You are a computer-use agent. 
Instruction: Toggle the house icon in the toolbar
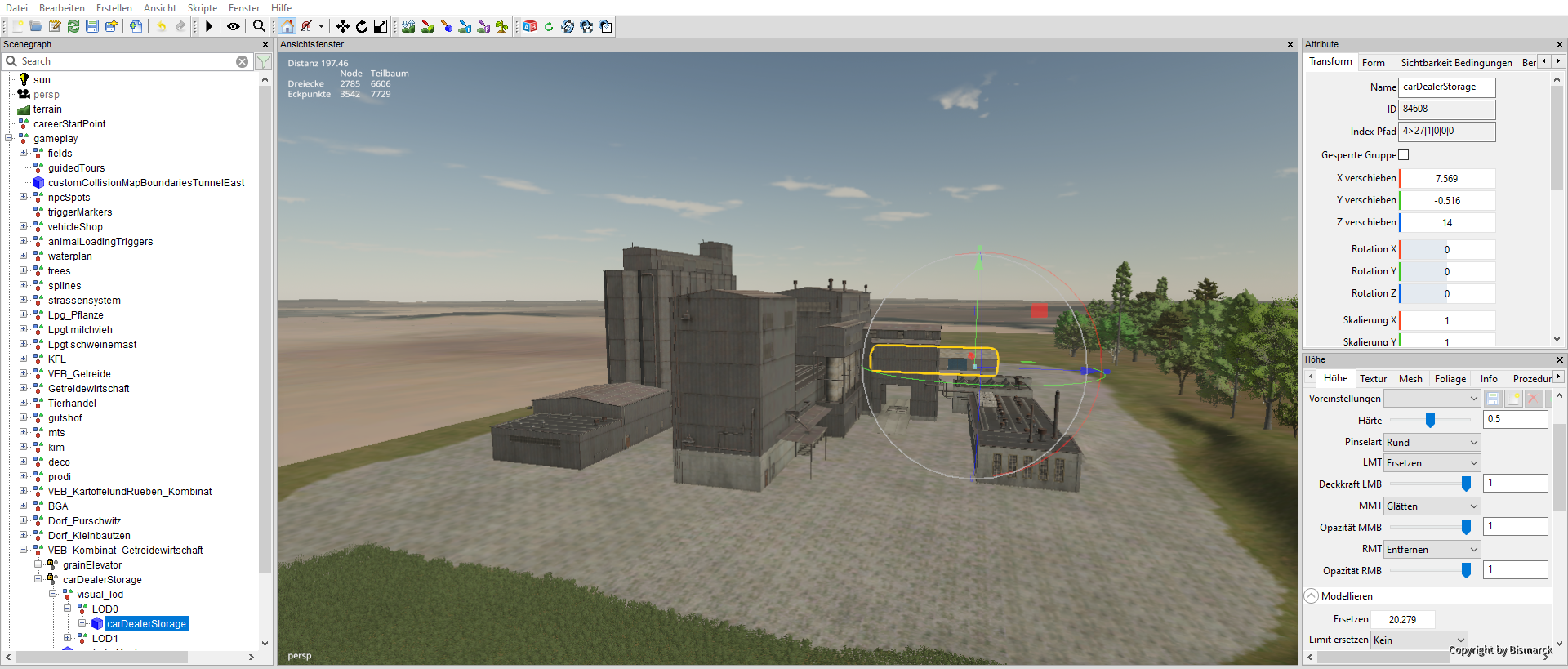(x=287, y=26)
